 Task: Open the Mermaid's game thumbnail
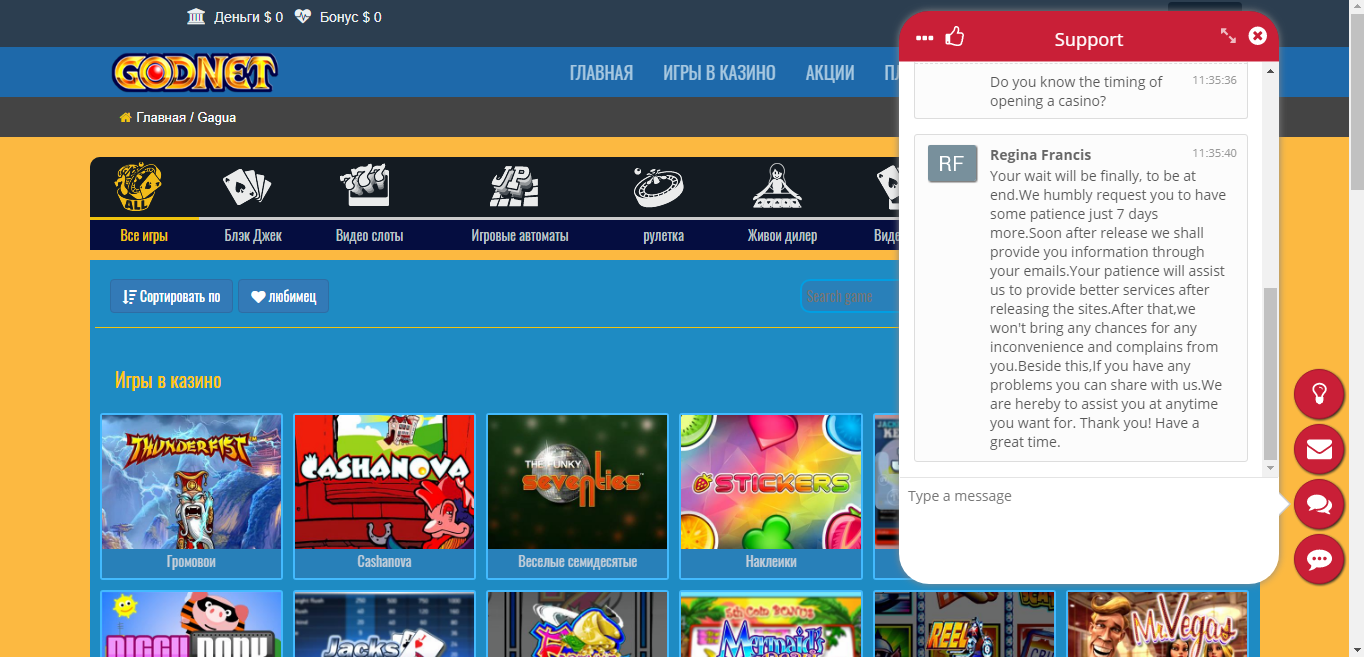tap(771, 624)
